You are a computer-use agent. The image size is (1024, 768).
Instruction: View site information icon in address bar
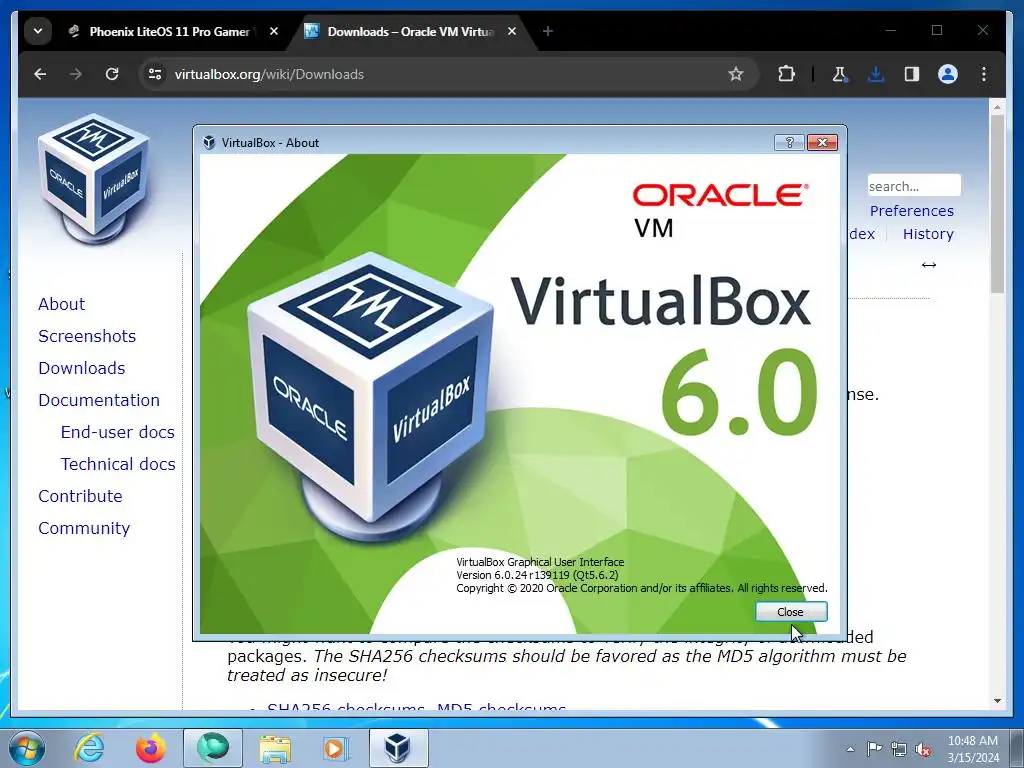155,74
